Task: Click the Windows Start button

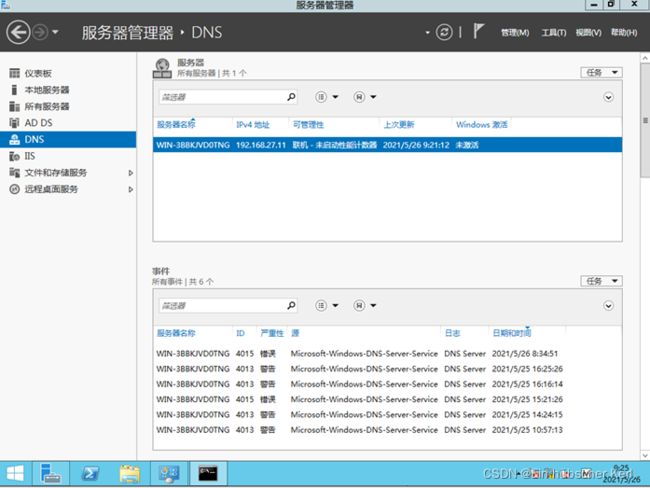Action: [x=15, y=473]
